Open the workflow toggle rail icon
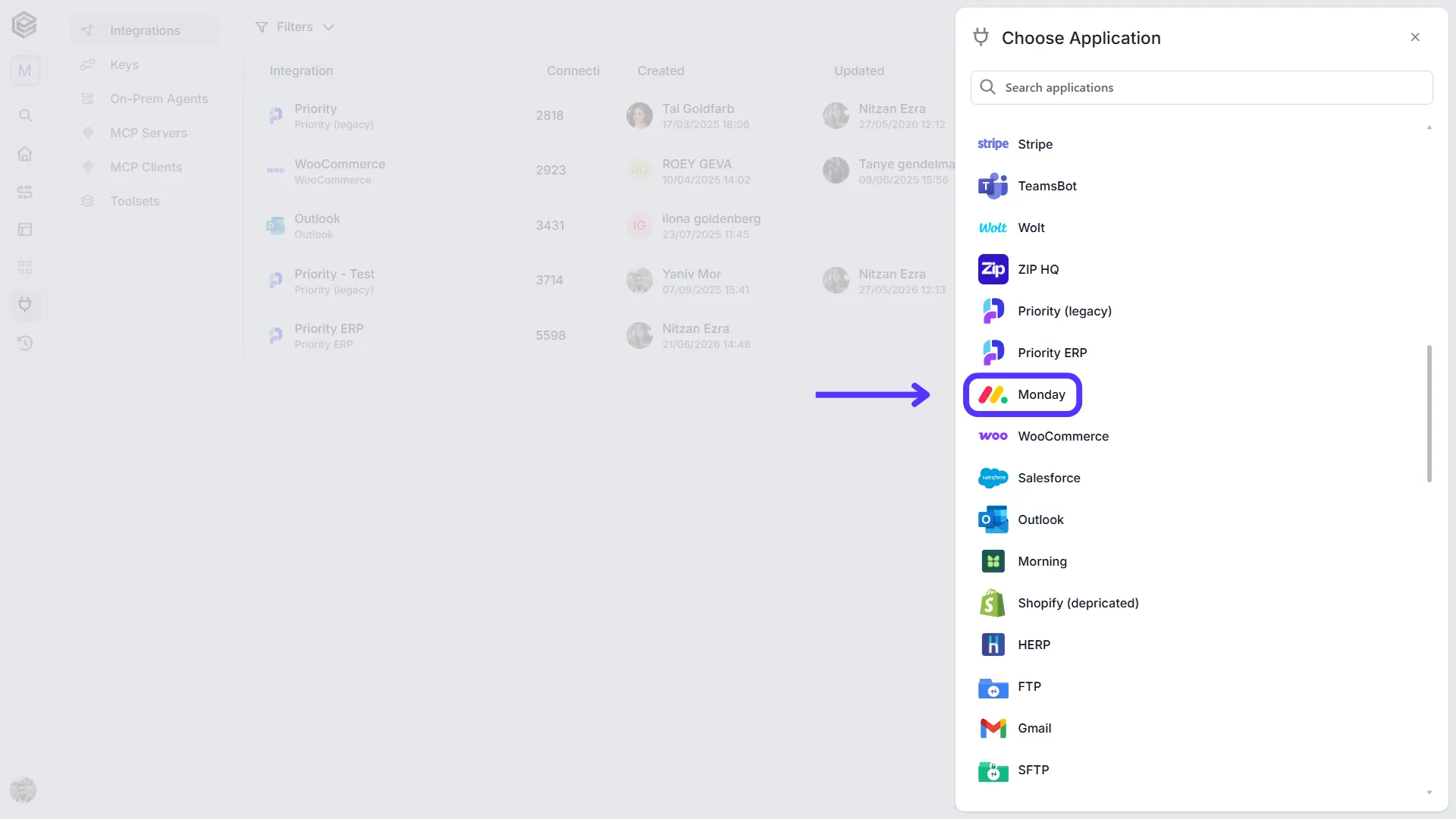 click(25, 191)
